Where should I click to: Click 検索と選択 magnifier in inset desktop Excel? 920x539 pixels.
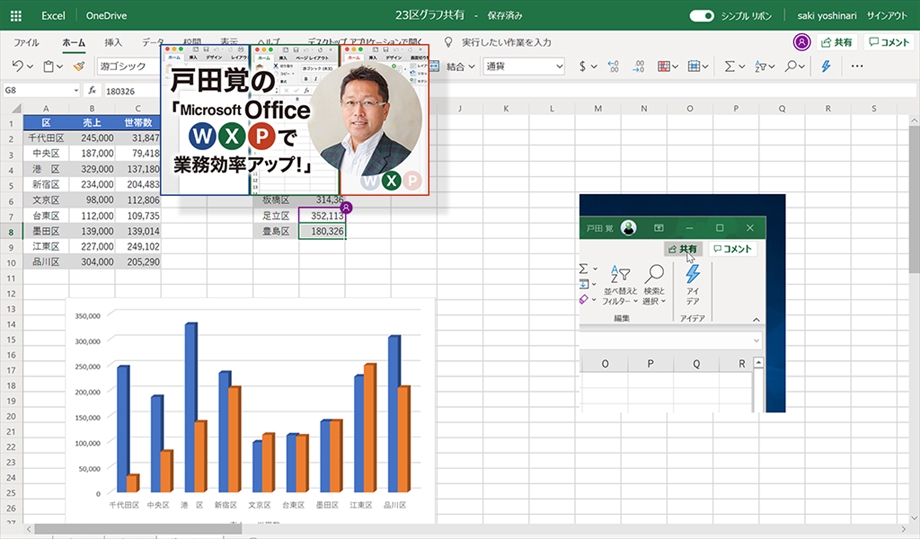(654, 284)
